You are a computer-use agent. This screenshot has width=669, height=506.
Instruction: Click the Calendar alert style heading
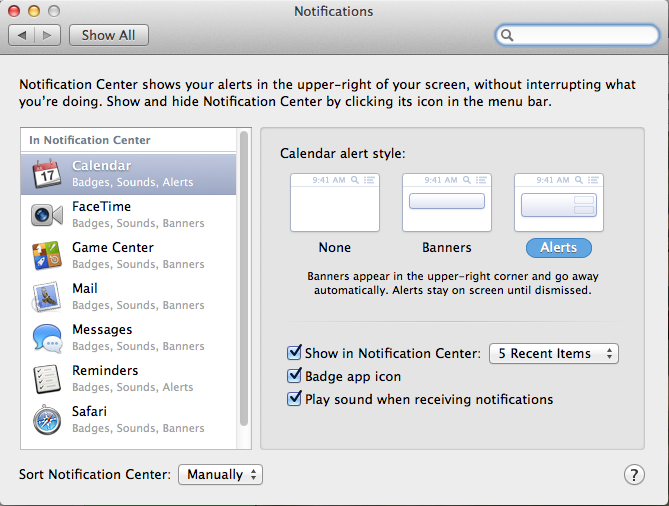(x=343, y=153)
